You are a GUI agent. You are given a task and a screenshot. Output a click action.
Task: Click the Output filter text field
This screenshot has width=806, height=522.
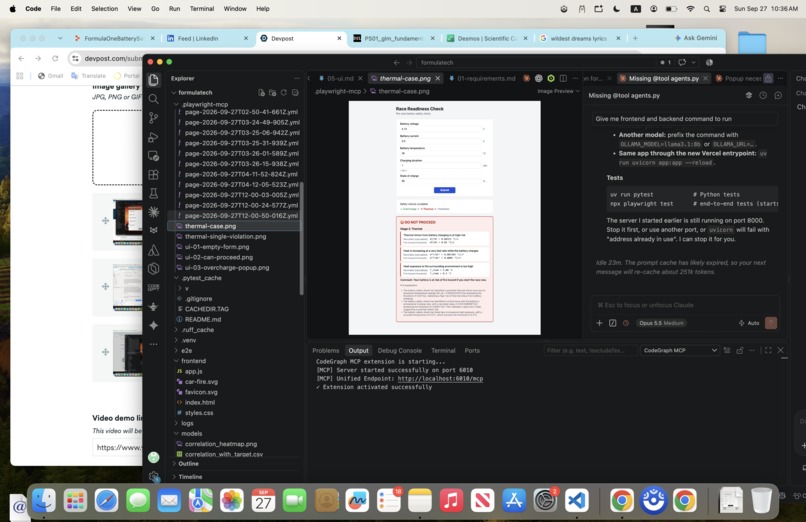click(x=590, y=350)
